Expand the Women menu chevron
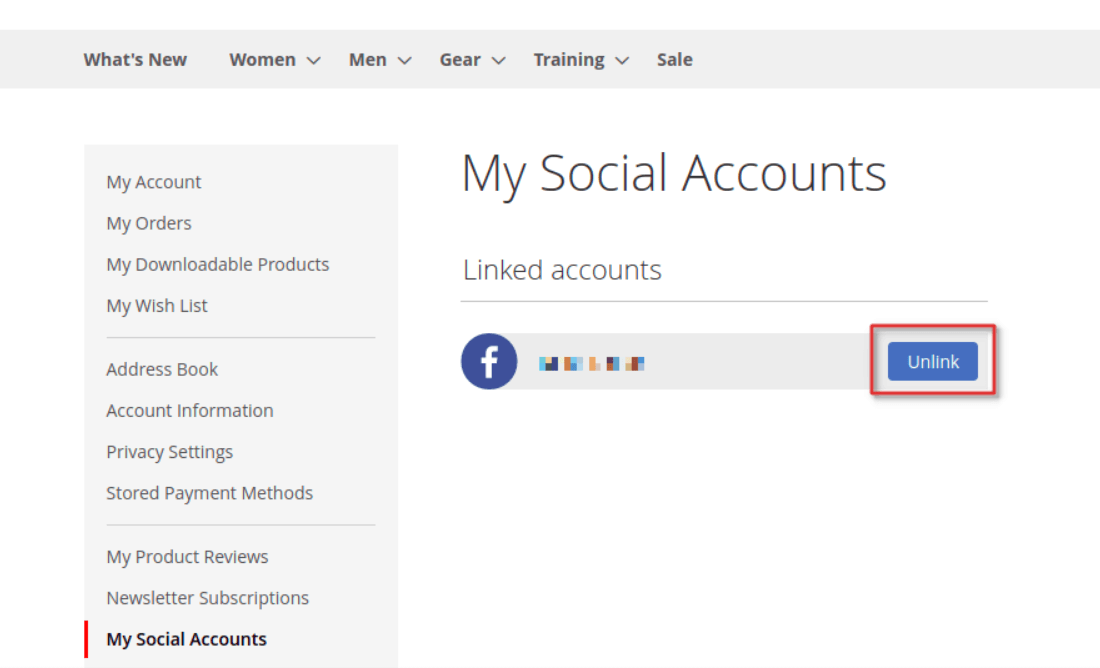The width and height of the screenshot is (1100, 668). pyautogui.click(x=313, y=61)
